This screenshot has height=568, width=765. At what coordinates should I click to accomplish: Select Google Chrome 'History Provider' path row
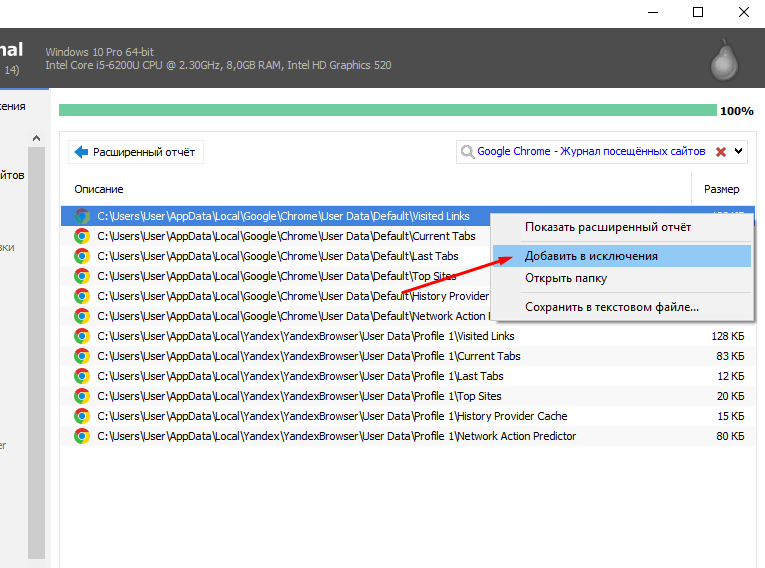pyautogui.click(x=293, y=296)
